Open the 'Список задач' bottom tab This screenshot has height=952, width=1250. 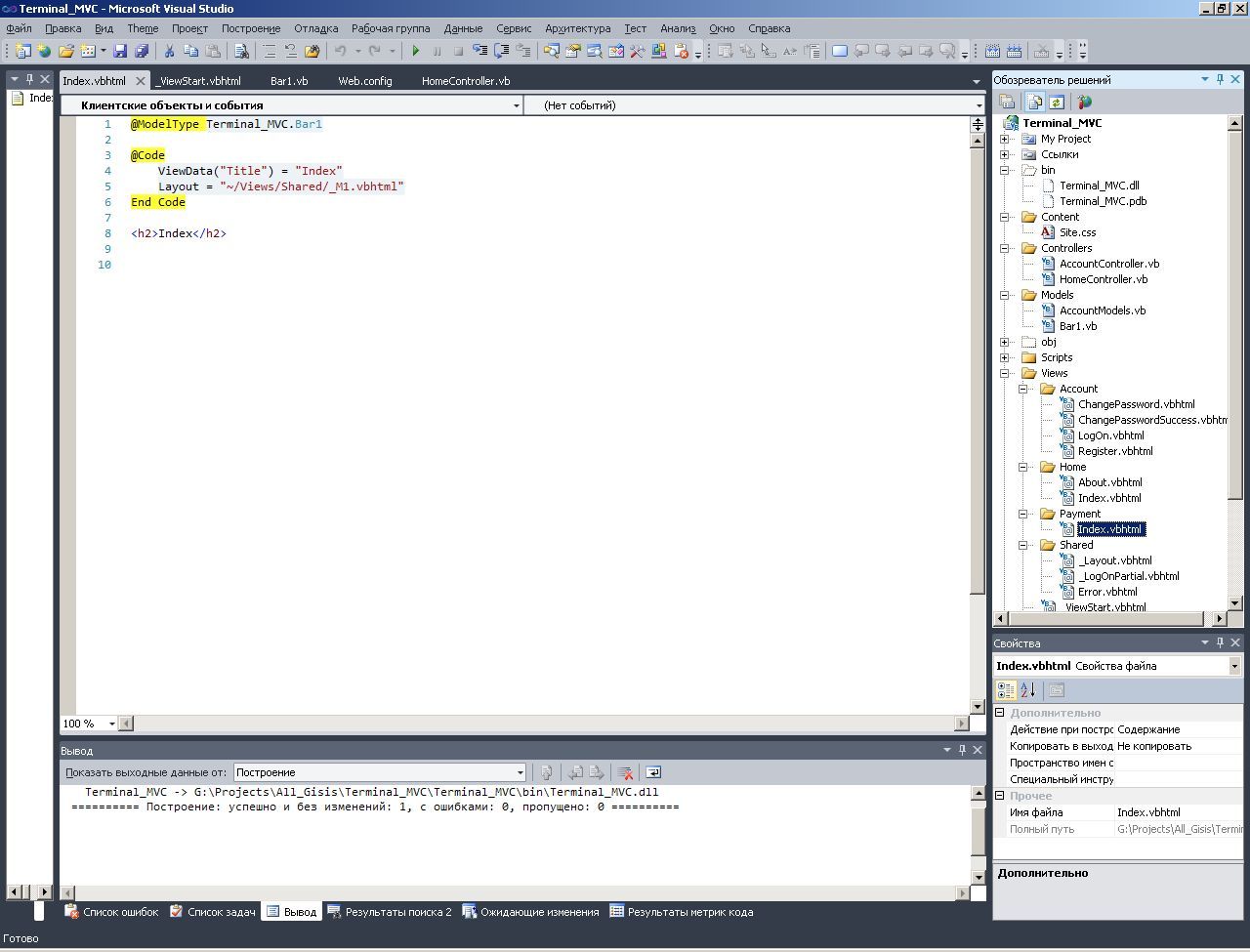coord(212,912)
